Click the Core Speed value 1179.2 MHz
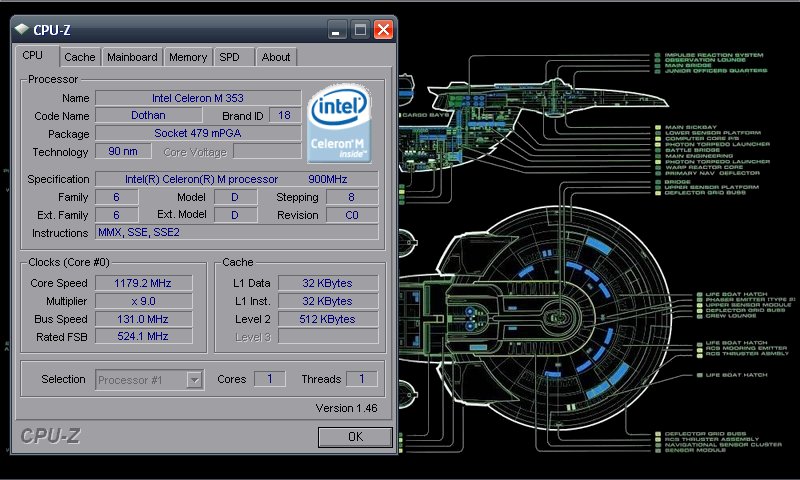 point(143,283)
